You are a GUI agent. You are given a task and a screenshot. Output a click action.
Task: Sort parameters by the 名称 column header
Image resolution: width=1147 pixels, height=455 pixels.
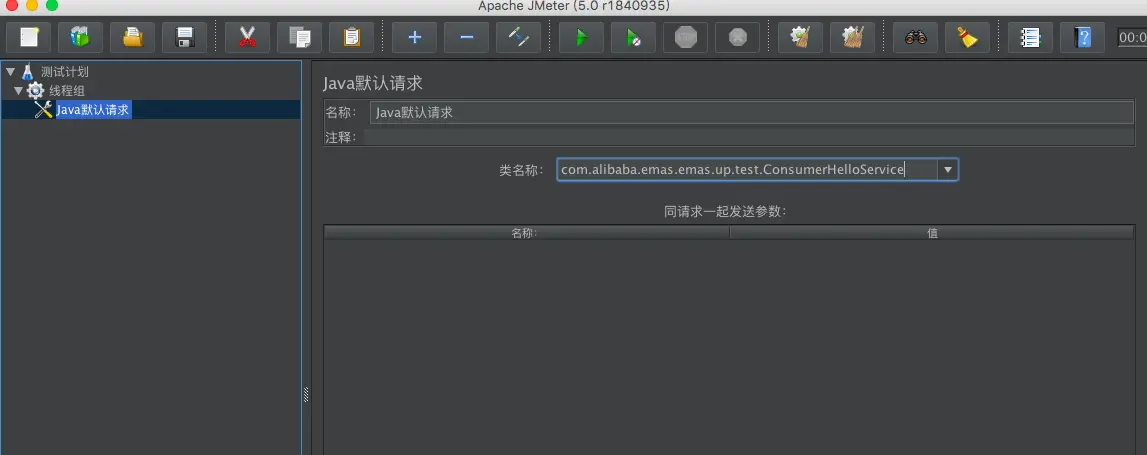tap(527, 233)
